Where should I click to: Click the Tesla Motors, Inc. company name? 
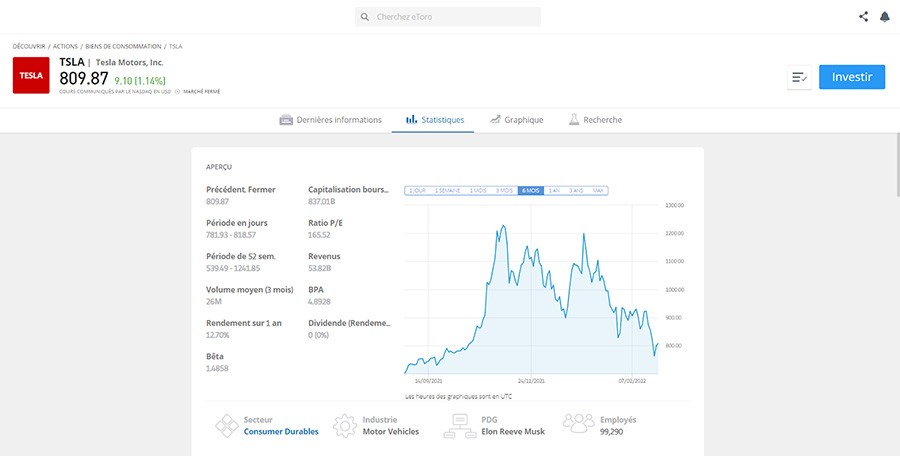click(x=129, y=63)
